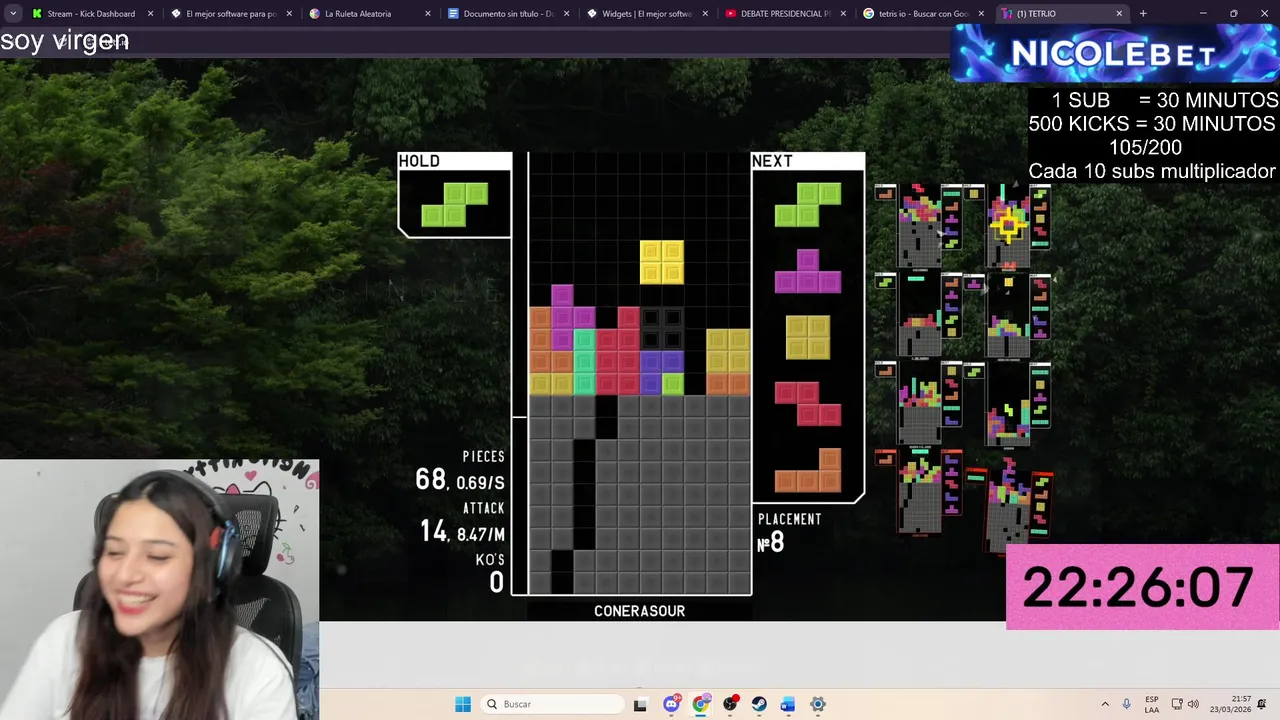The width and height of the screenshot is (1280, 720).
Task: Click the PLACEMENT №8 indicator
Action: pyautogui.click(x=789, y=534)
